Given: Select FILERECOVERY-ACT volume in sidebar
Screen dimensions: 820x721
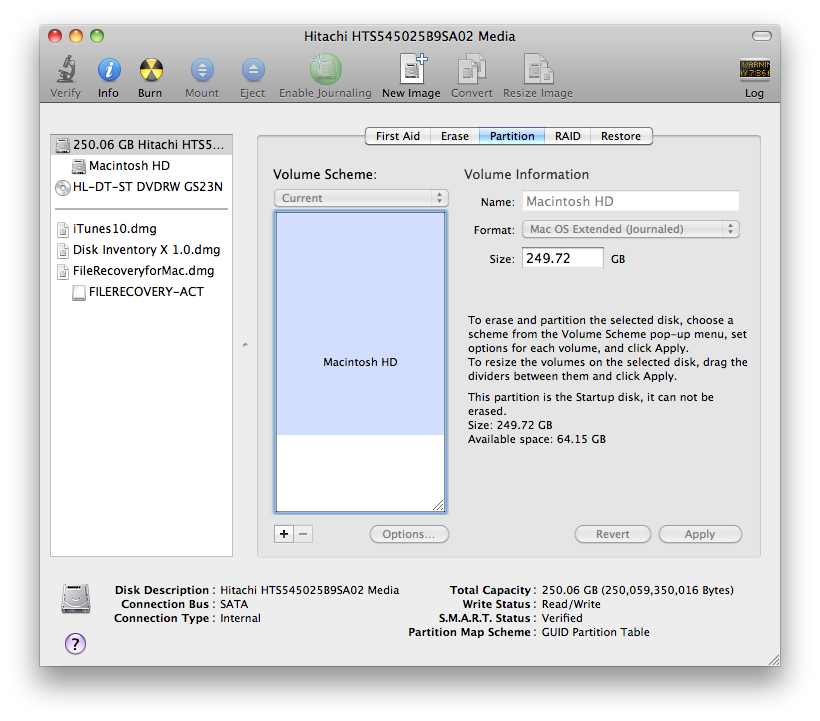Looking at the screenshot, I should click(141, 292).
